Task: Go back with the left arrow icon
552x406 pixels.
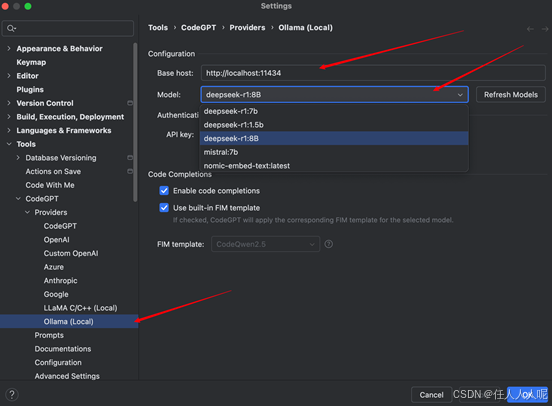Action: (x=530, y=29)
